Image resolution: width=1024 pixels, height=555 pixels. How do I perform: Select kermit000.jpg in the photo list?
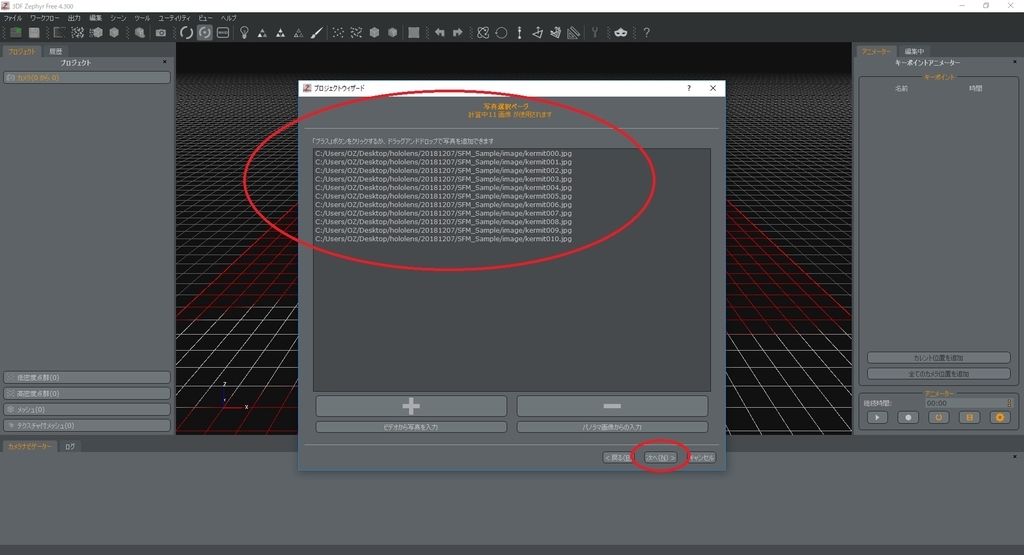coord(443,153)
